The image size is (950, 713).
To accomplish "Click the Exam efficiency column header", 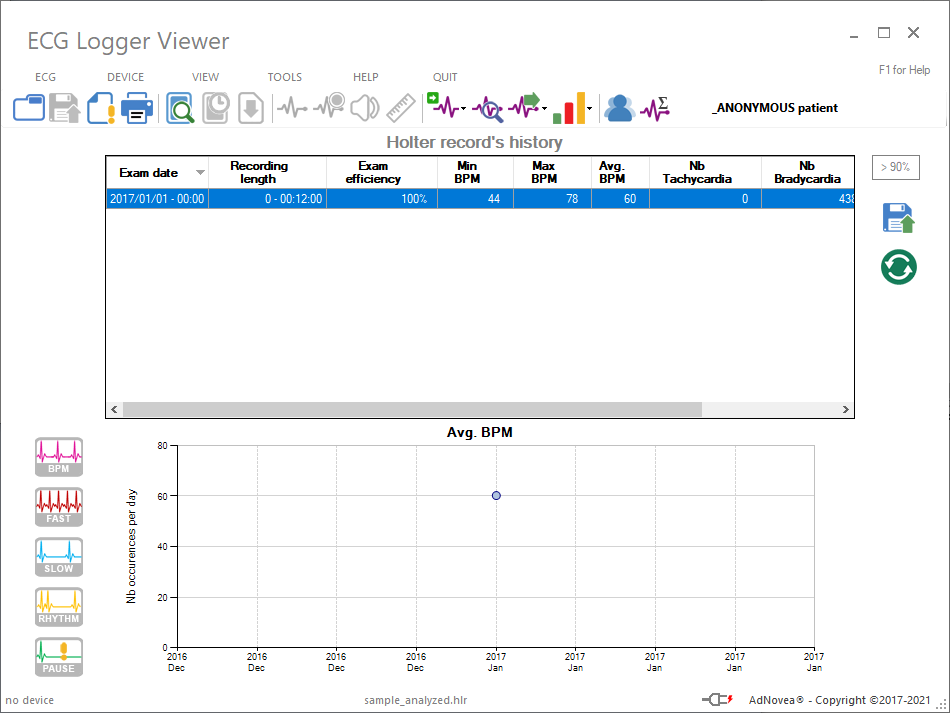I will click(382, 173).
